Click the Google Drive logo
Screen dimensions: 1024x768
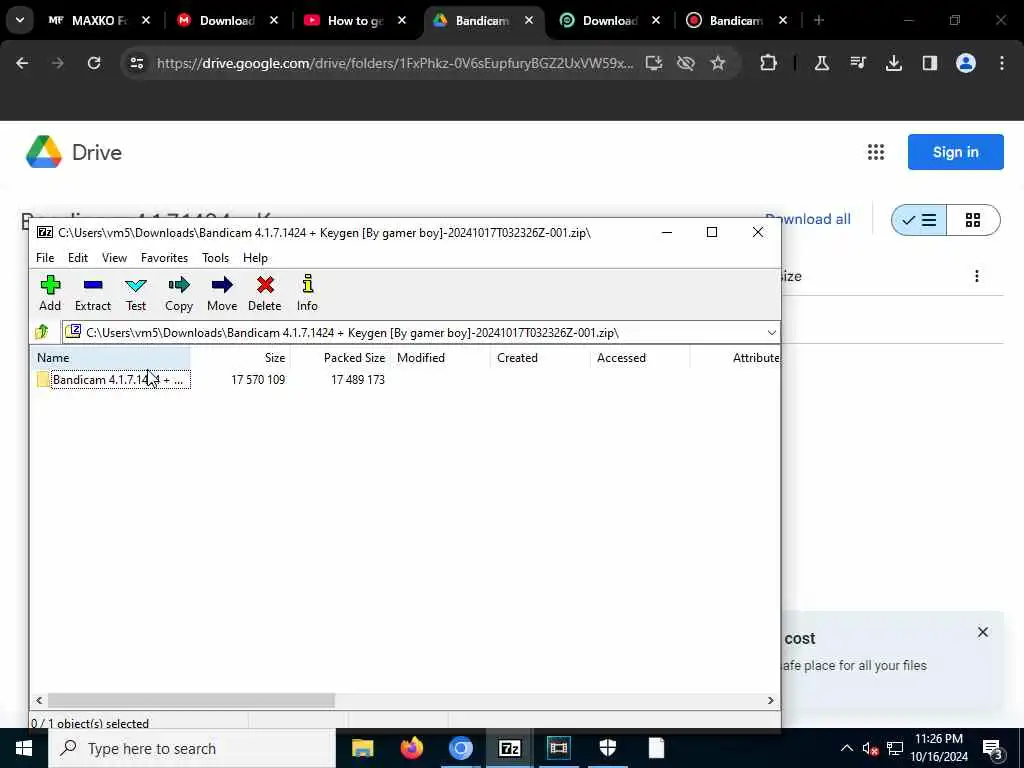tap(74, 152)
